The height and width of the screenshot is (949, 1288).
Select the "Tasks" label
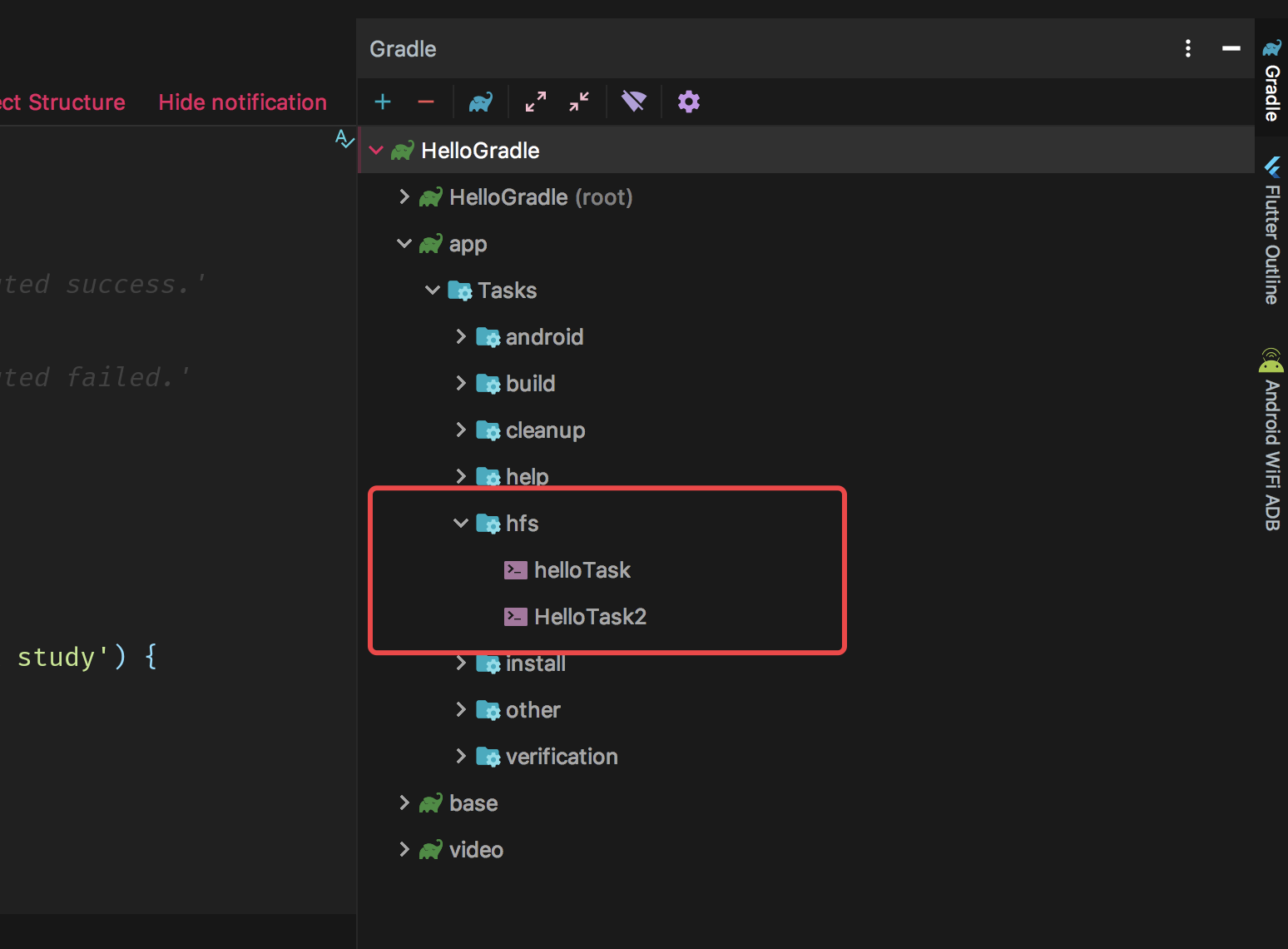coord(508,291)
